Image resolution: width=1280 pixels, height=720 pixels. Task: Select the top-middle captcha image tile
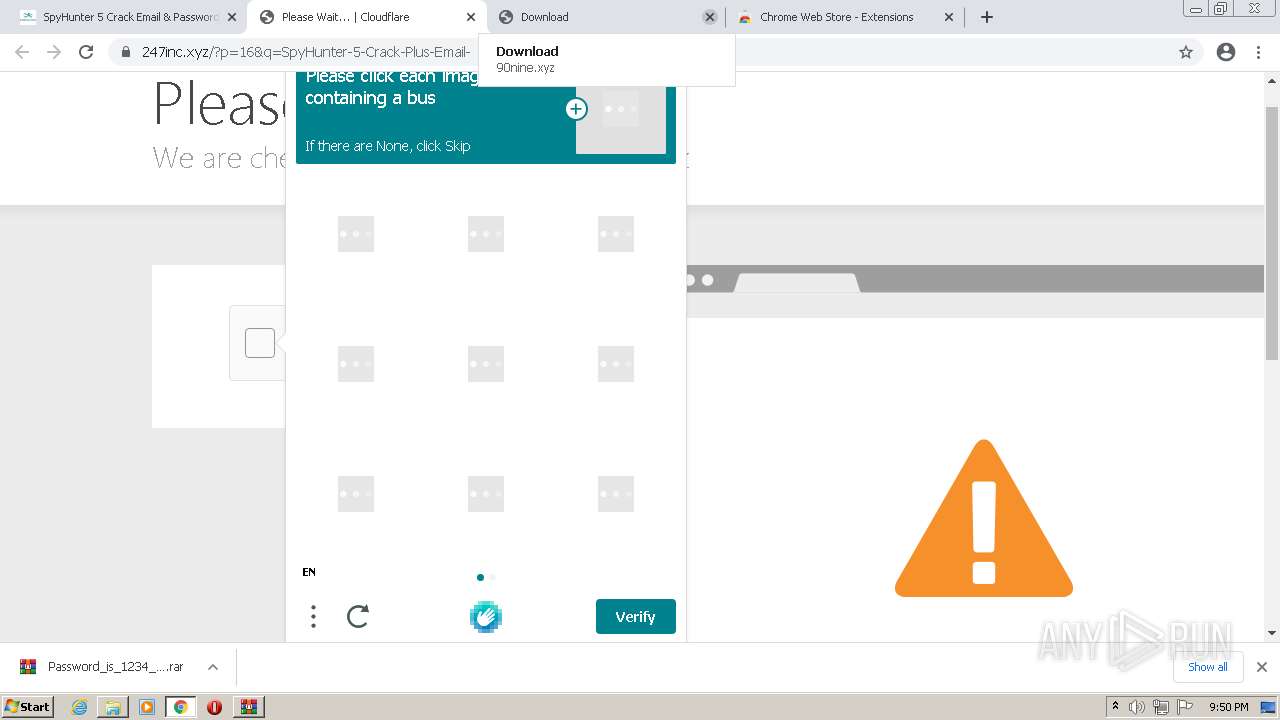tap(486, 234)
